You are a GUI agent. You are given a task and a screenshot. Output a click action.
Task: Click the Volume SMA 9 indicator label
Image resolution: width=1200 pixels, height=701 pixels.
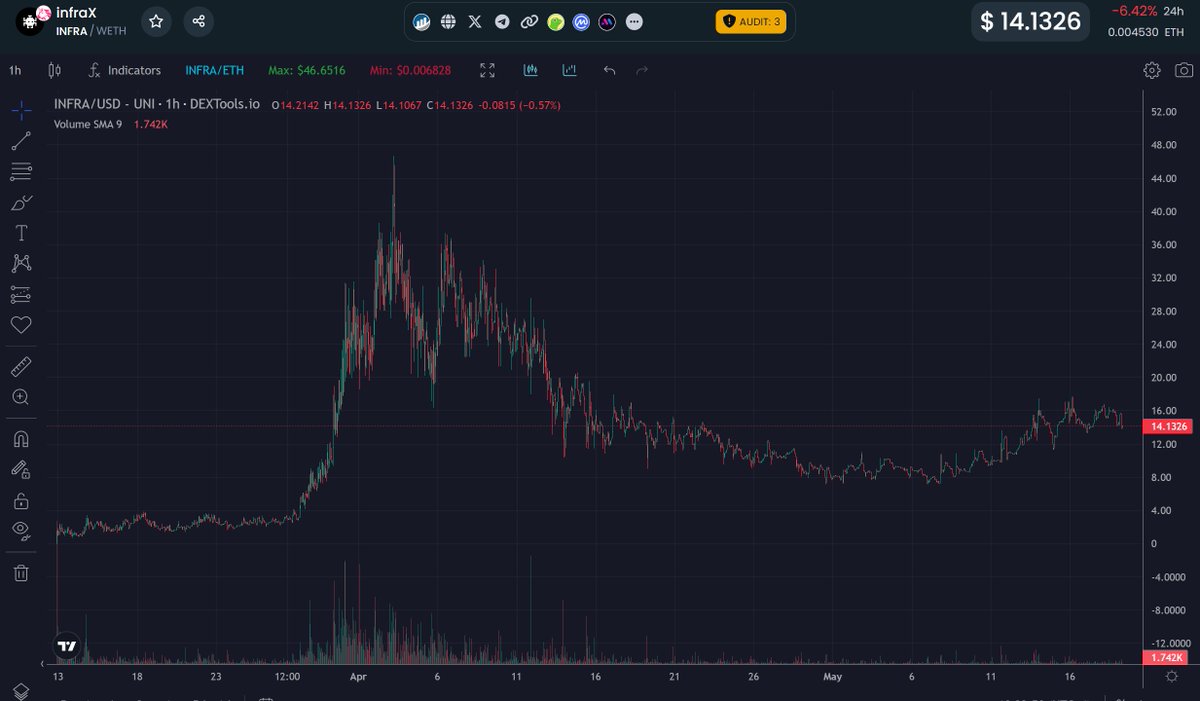click(88, 125)
